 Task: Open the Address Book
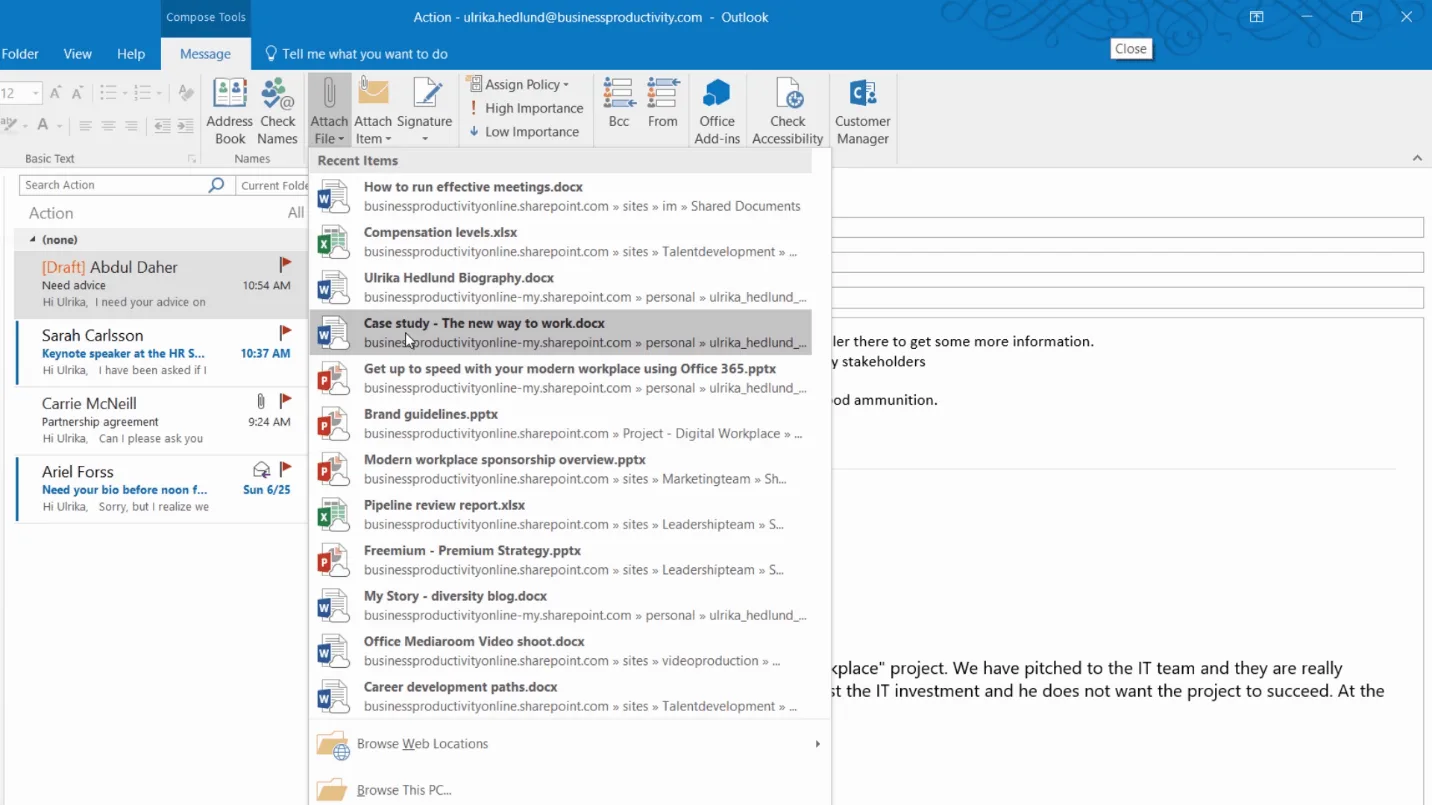click(x=229, y=111)
